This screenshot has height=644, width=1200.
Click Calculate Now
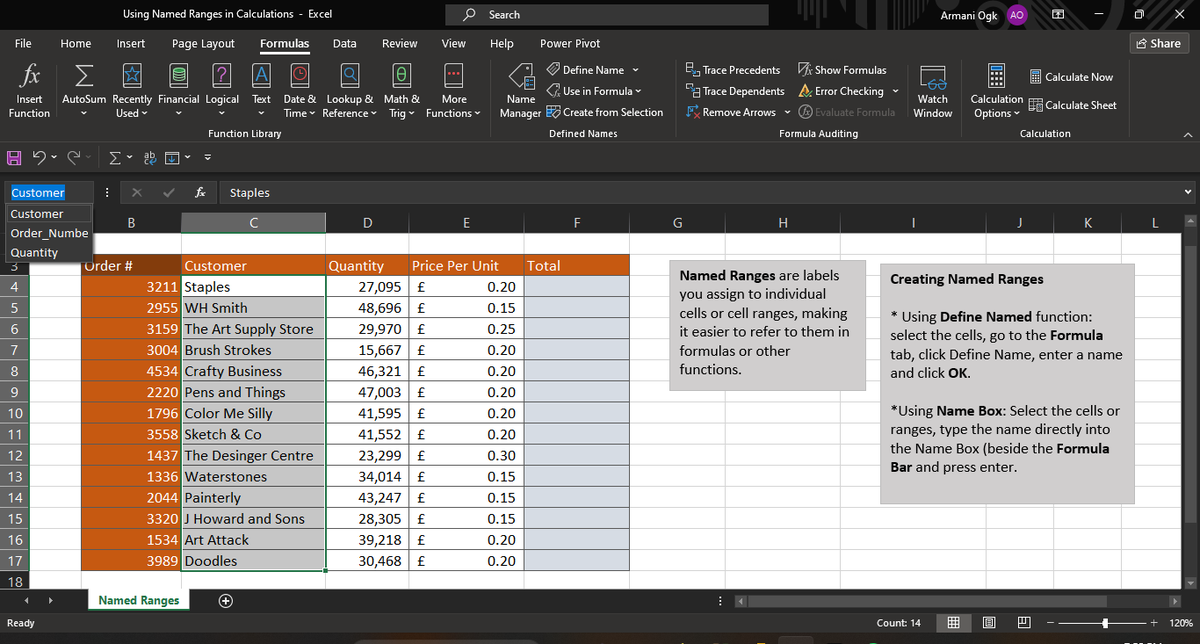pyautogui.click(x=1070, y=77)
